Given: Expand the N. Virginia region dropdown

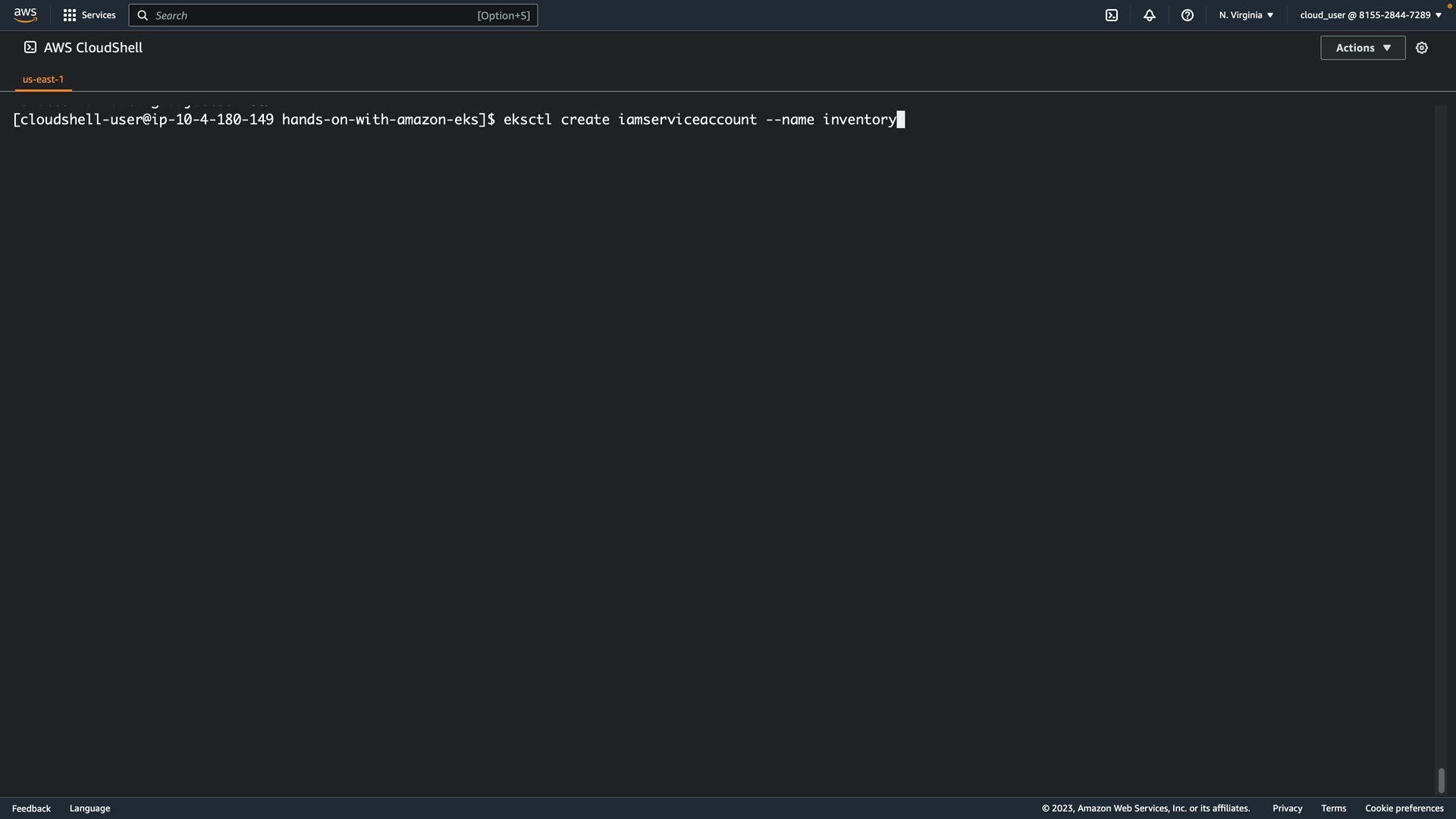Looking at the screenshot, I should click(1246, 15).
